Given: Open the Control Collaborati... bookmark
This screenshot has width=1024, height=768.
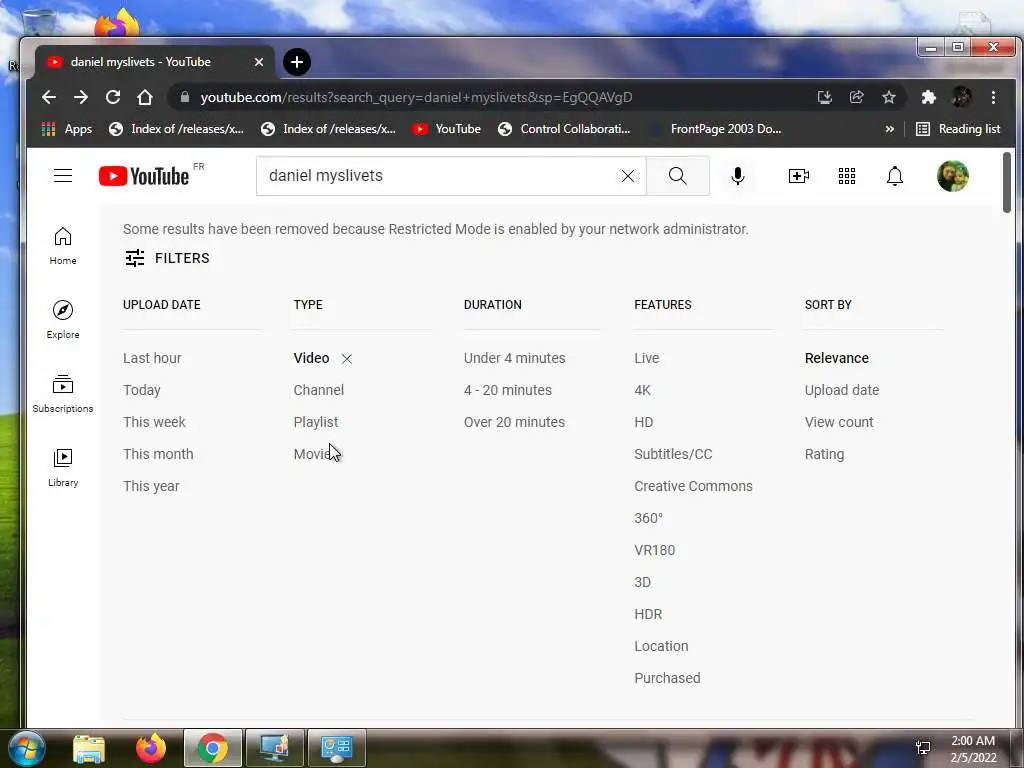Looking at the screenshot, I should point(564,129).
